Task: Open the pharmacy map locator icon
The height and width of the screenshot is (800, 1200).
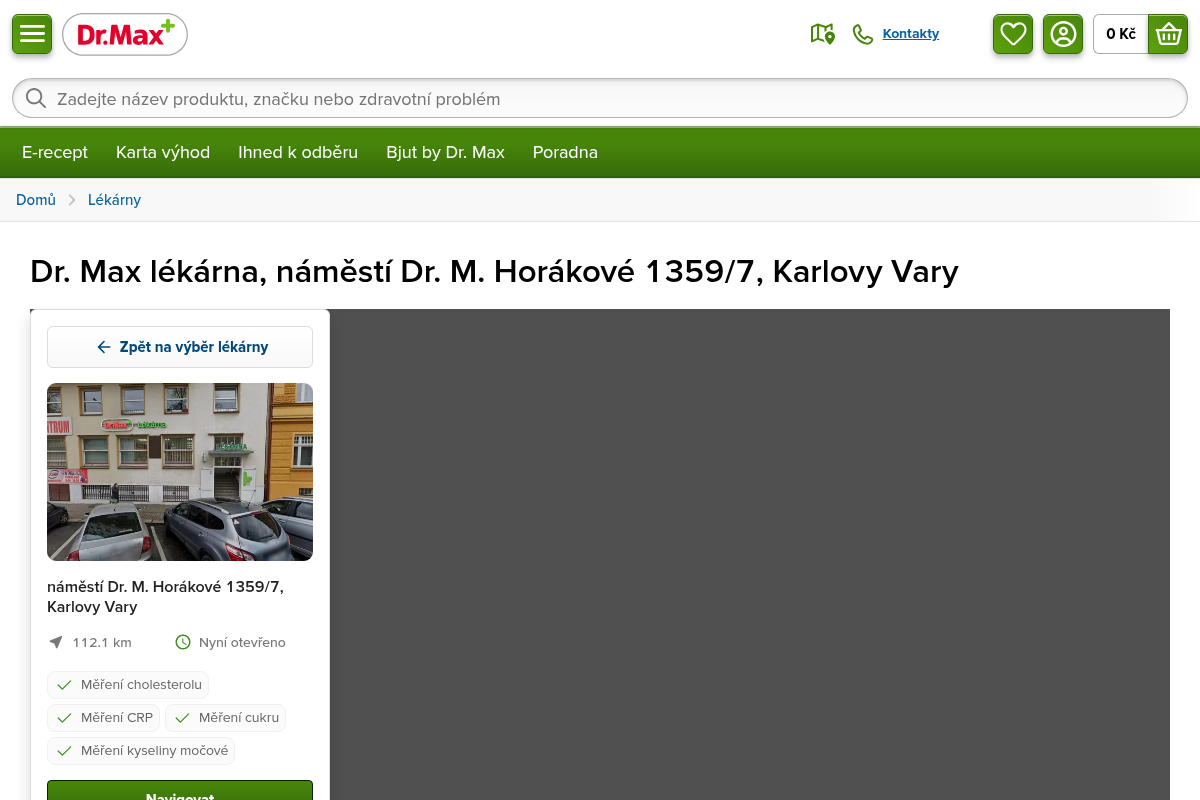Action: click(x=822, y=34)
